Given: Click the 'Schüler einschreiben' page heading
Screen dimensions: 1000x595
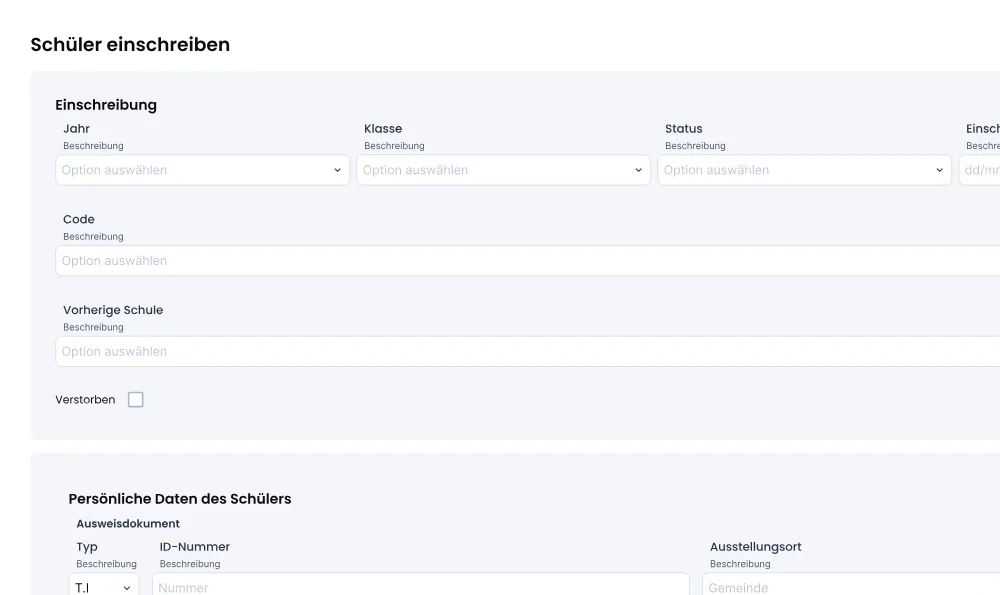Looking at the screenshot, I should 130,45.
